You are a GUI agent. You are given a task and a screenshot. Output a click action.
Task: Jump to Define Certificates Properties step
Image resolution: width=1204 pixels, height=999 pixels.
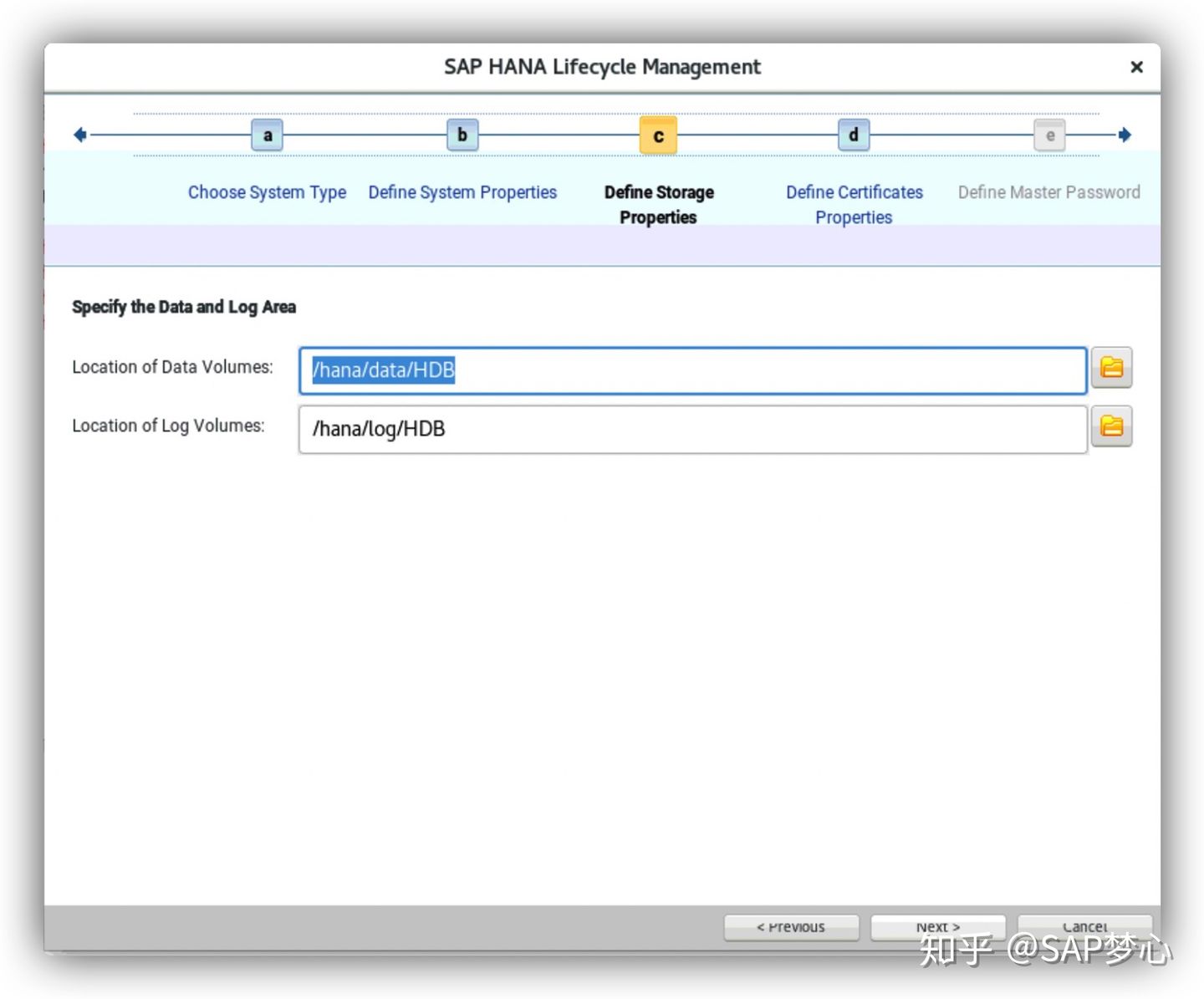coord(855,205)
